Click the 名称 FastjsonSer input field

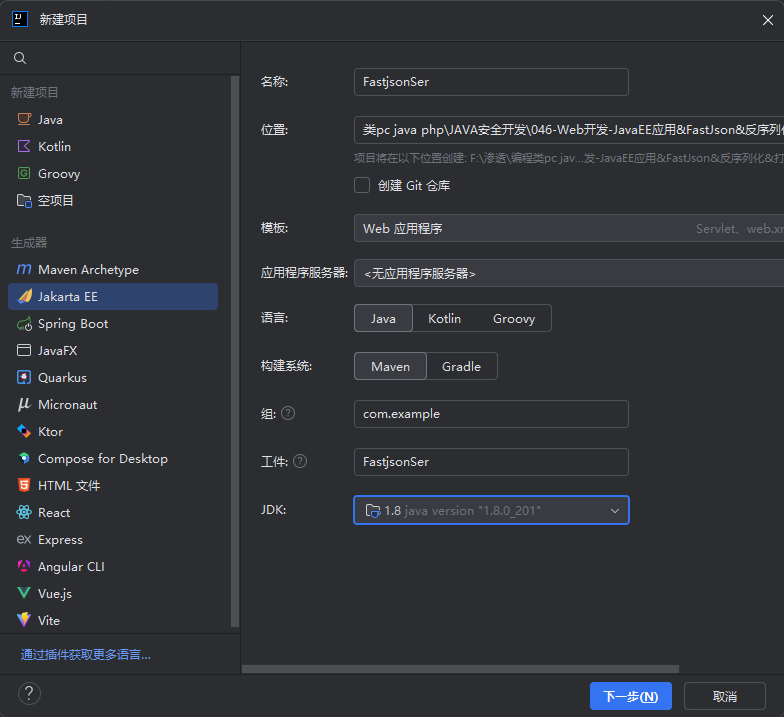click(491, 82)
